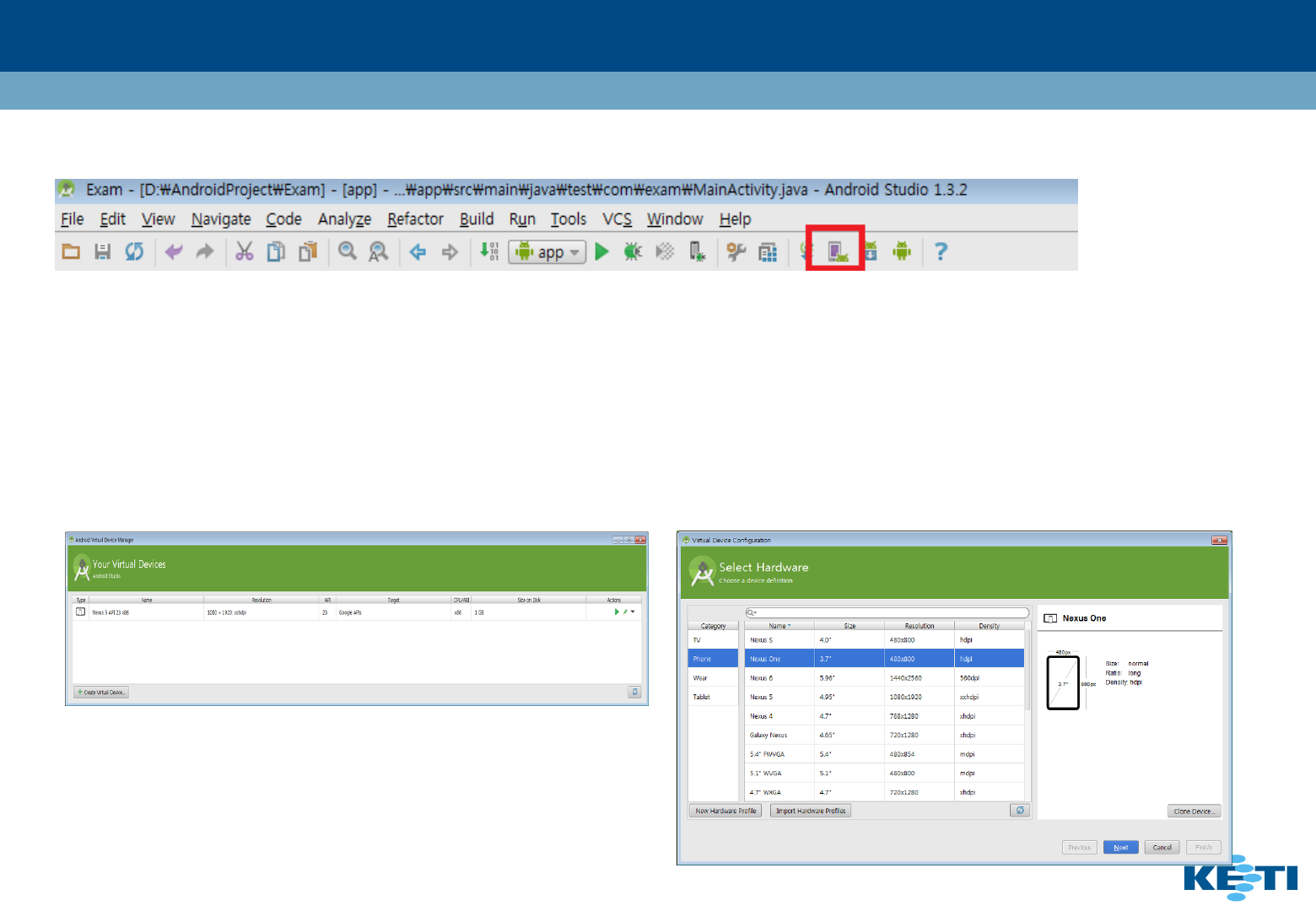Open the Edit menu

tap(113, 219)
